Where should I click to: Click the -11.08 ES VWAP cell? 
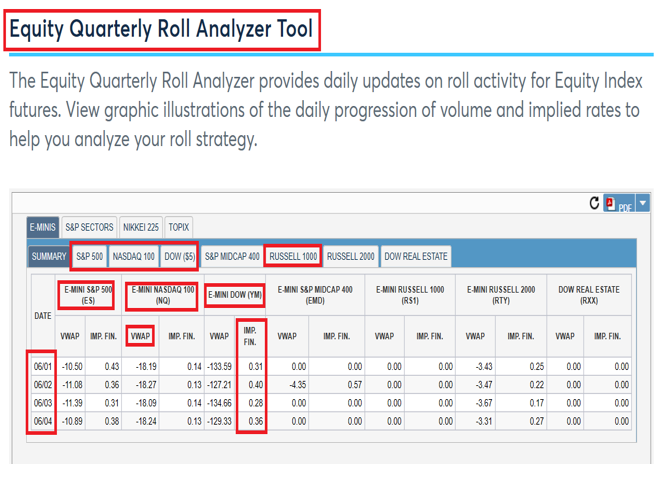pyautogui.click(x=72, y=385)
